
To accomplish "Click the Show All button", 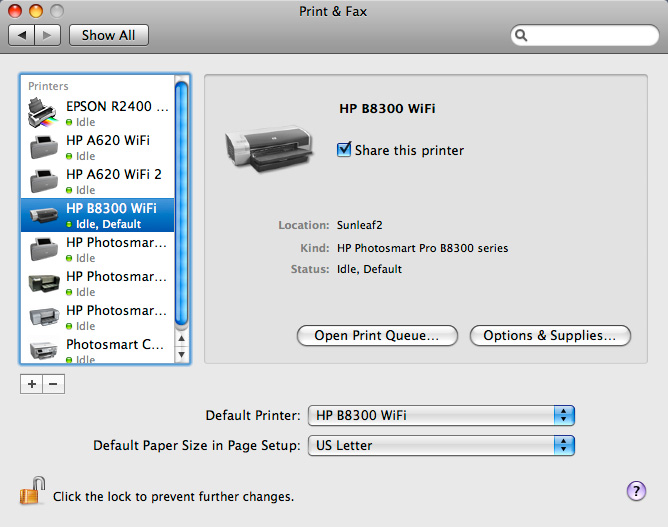I will click(109, 35).
